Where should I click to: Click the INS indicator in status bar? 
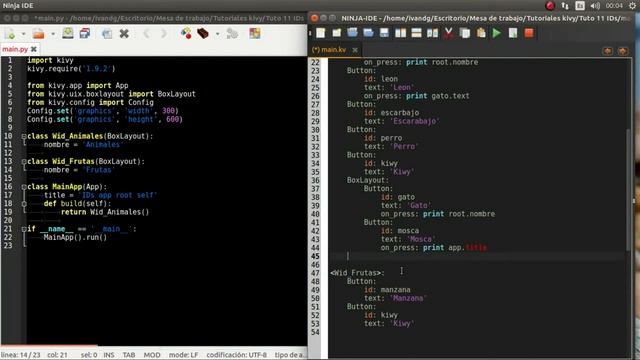109,355
